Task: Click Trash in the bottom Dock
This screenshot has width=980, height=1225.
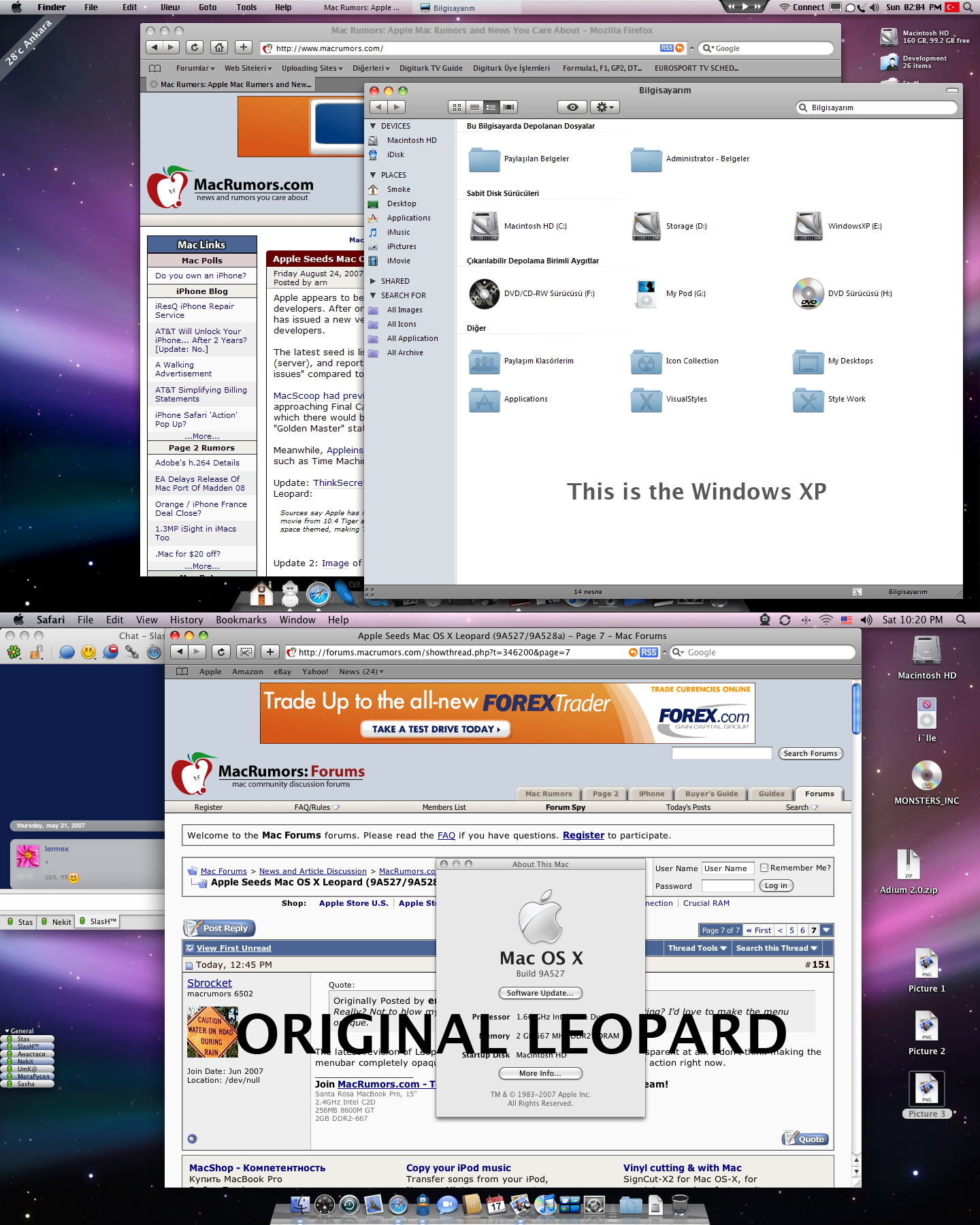Action: coord(680,1205)
